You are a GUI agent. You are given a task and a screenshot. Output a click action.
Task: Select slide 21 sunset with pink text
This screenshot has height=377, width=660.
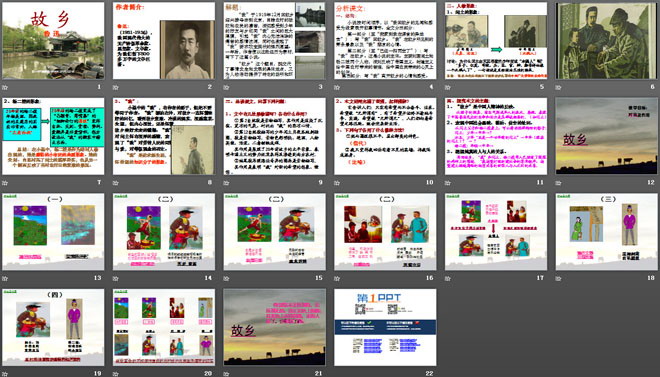[274, 327]
